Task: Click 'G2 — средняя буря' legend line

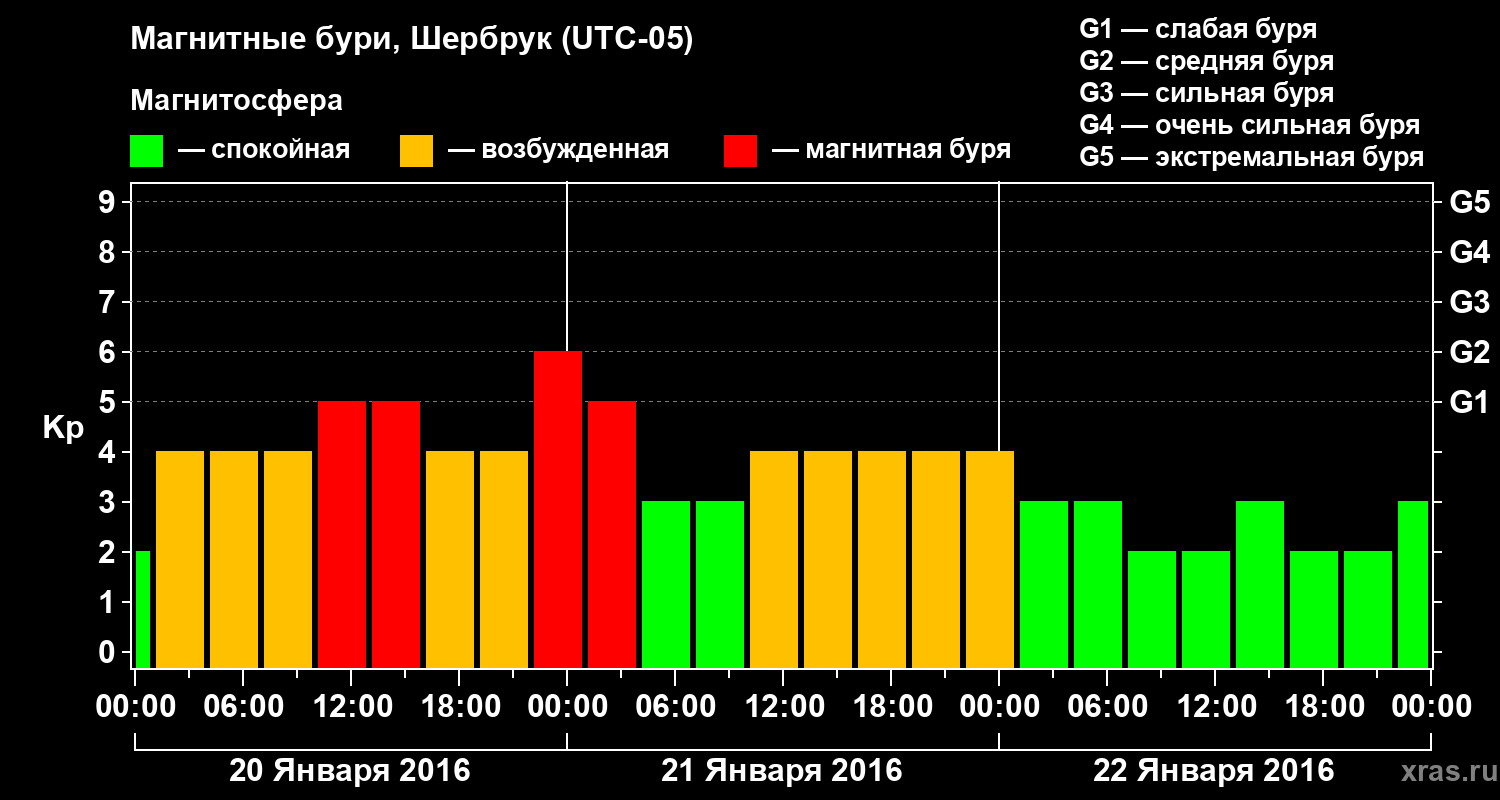Action: tap(1206, 61)
